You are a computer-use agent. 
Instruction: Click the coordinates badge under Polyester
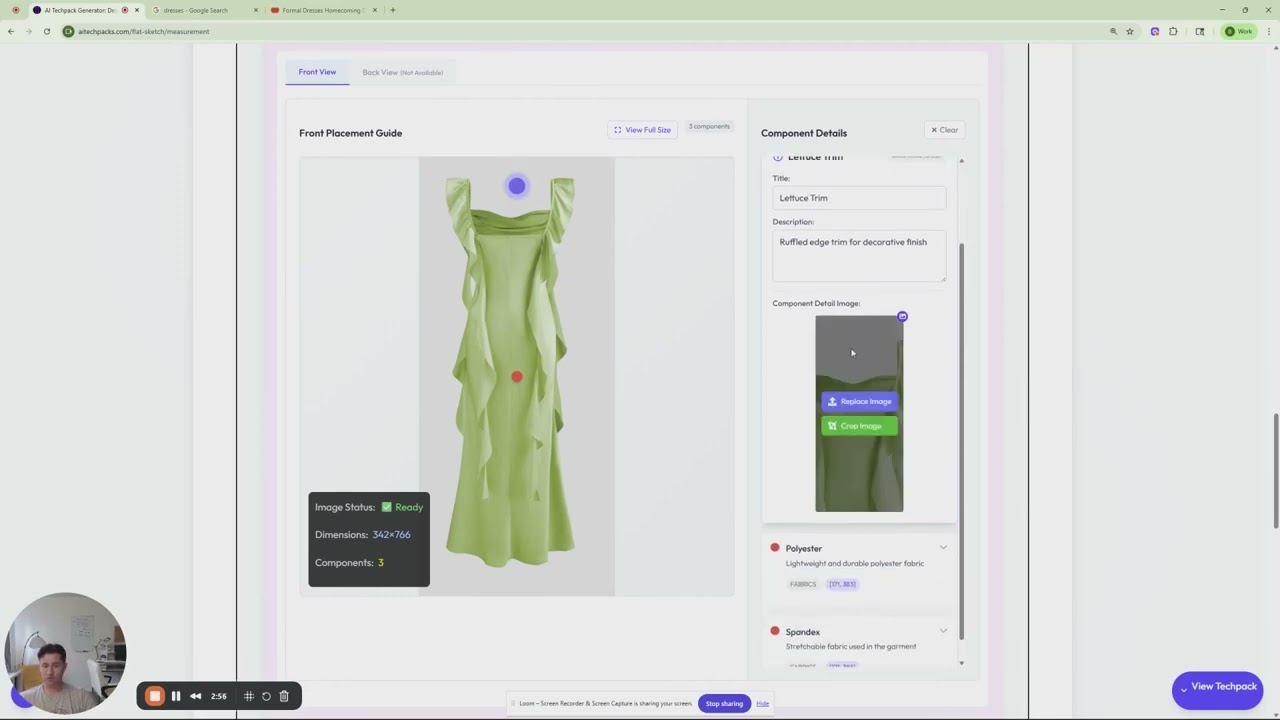tap(842, 584)
